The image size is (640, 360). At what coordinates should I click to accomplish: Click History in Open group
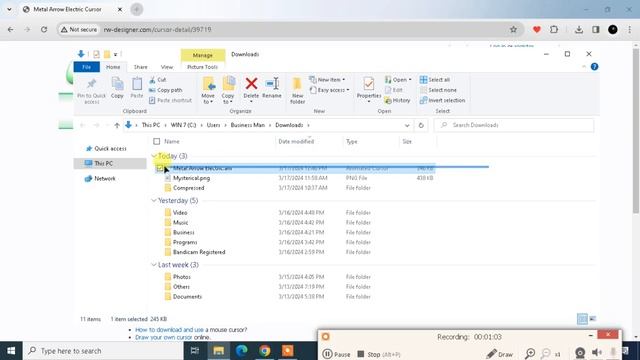(397, 100)
